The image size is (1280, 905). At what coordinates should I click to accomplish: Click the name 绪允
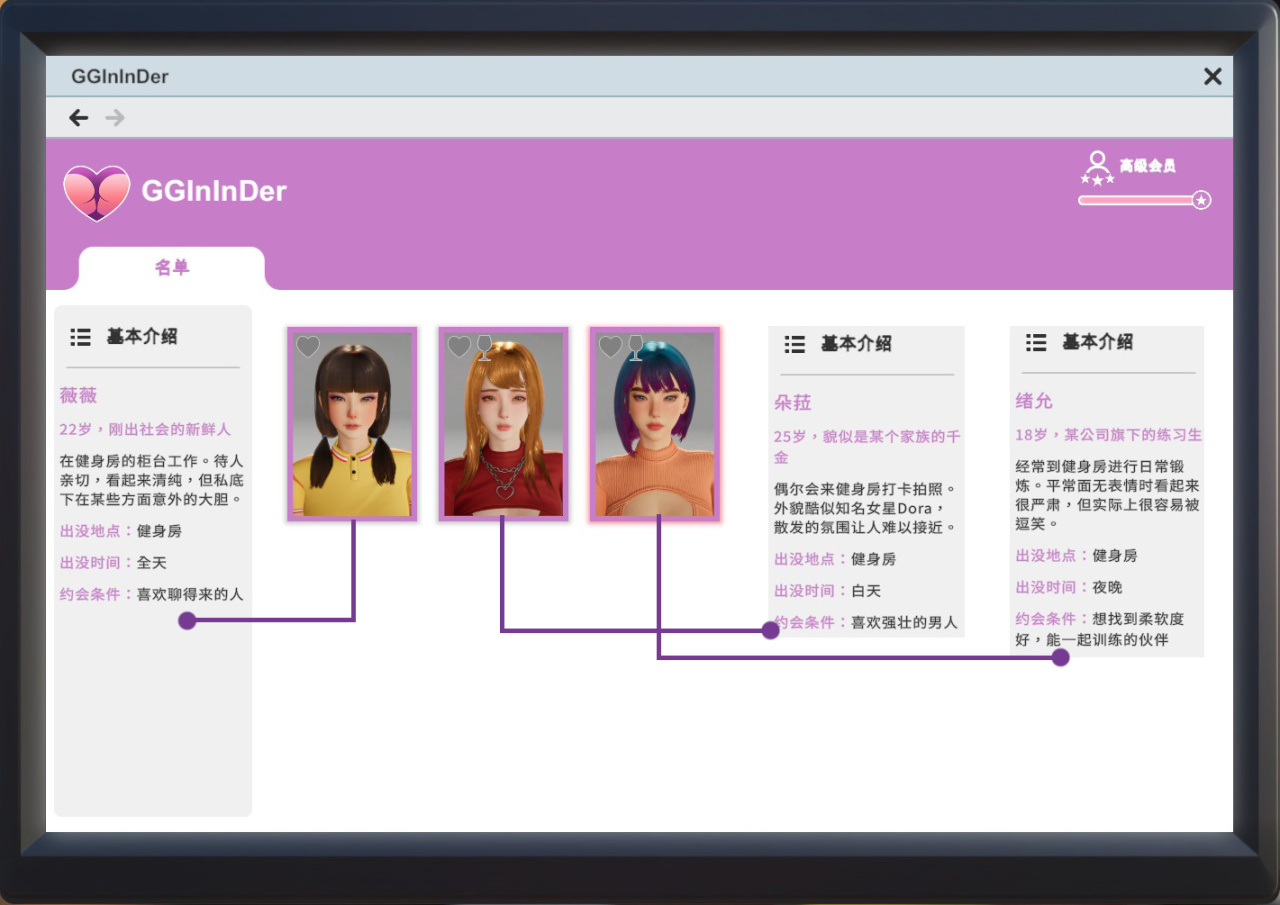click(x=1034, y=402)
